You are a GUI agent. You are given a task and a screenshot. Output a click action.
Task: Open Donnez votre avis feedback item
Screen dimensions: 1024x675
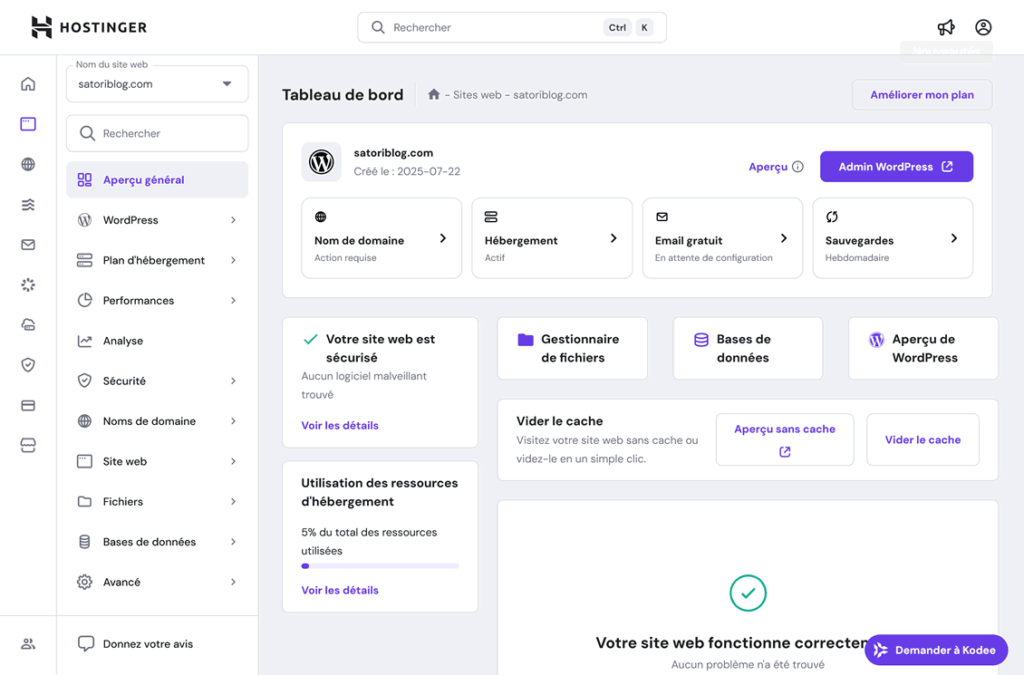click(157, 644)
